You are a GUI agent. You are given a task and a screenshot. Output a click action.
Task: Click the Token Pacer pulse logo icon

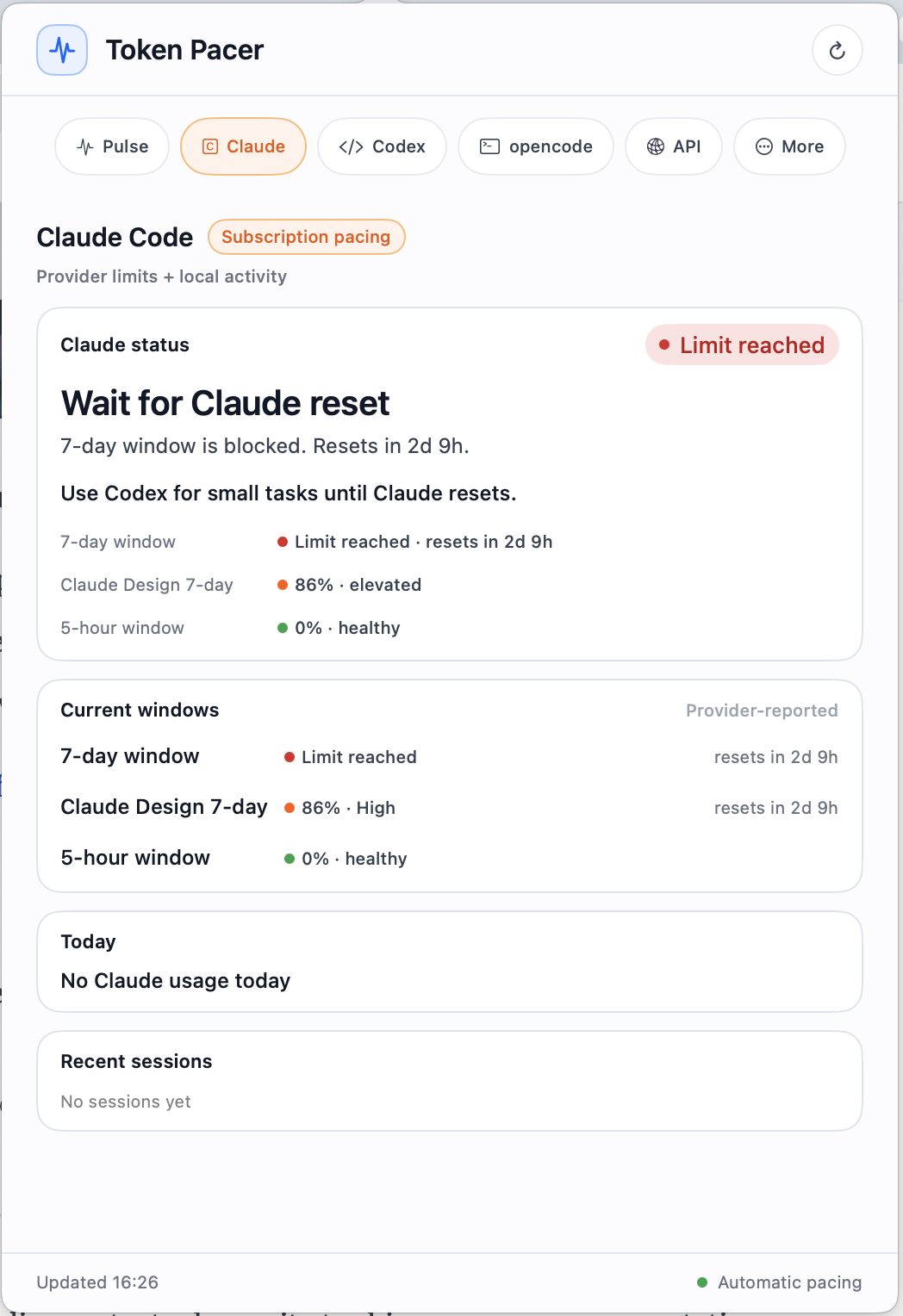click(x=62, y=50)
